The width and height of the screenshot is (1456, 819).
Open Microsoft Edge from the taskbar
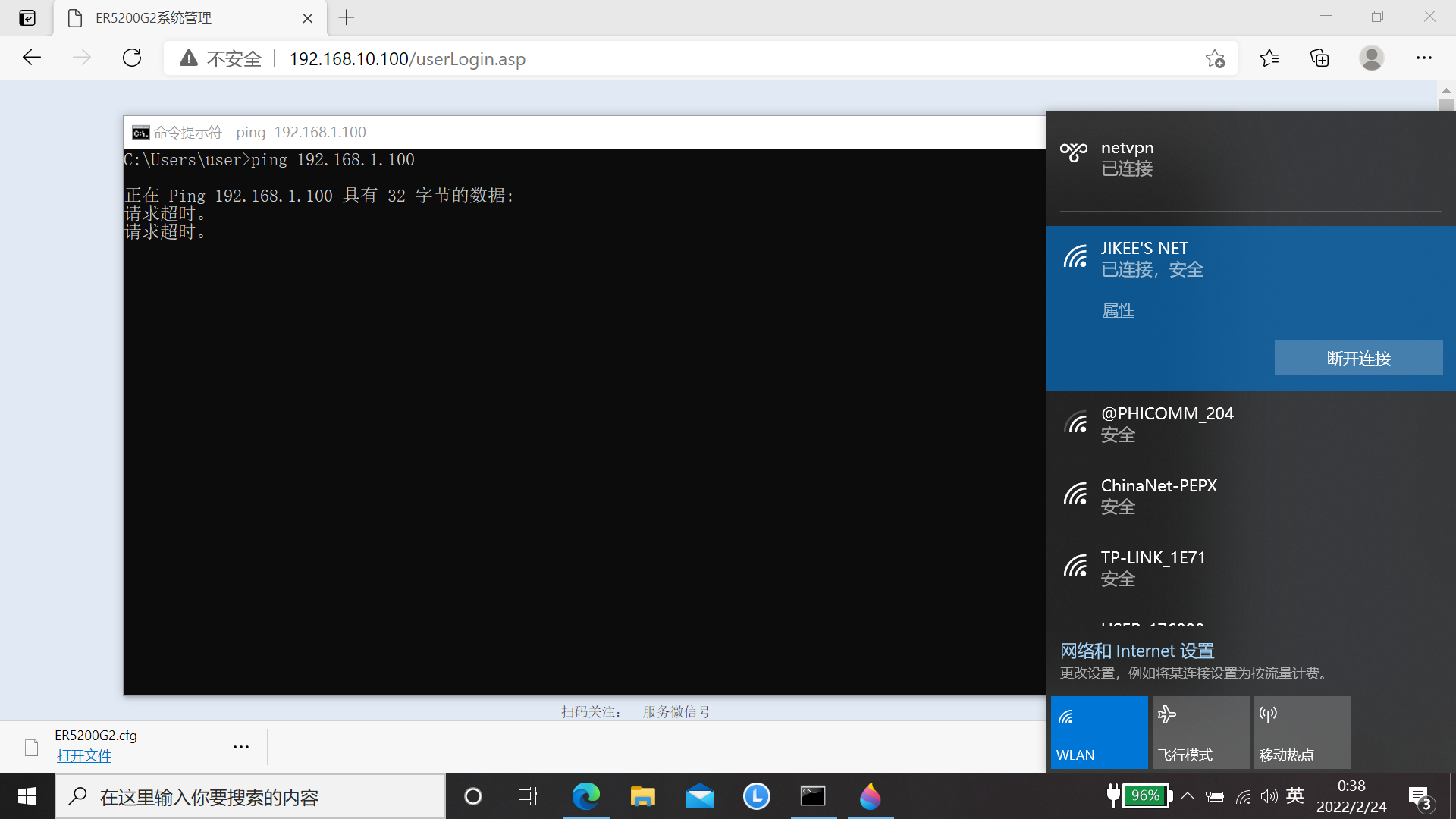coord(585,796)
